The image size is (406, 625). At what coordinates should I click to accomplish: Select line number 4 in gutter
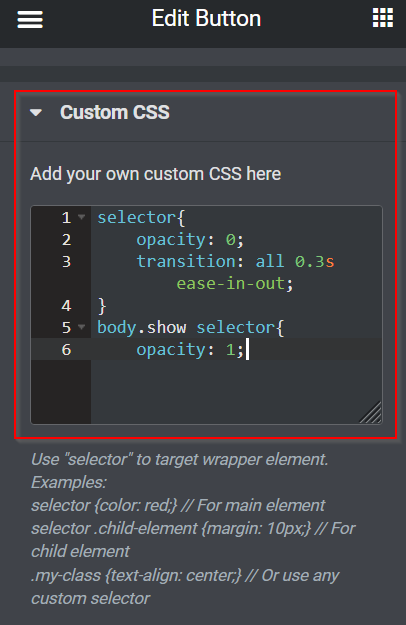tap(66, 306)
